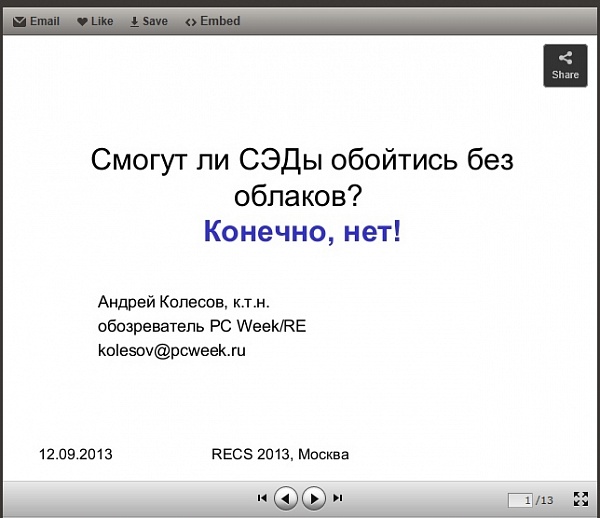
Task: Save the presentation via the download icon
Action: tap(134, 21)
